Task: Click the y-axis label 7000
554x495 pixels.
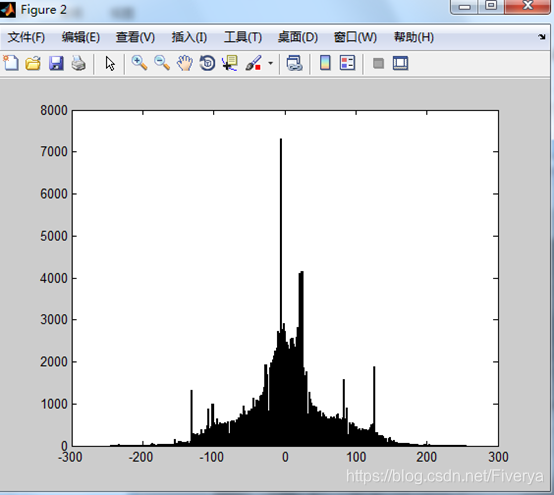Action: 53,152
